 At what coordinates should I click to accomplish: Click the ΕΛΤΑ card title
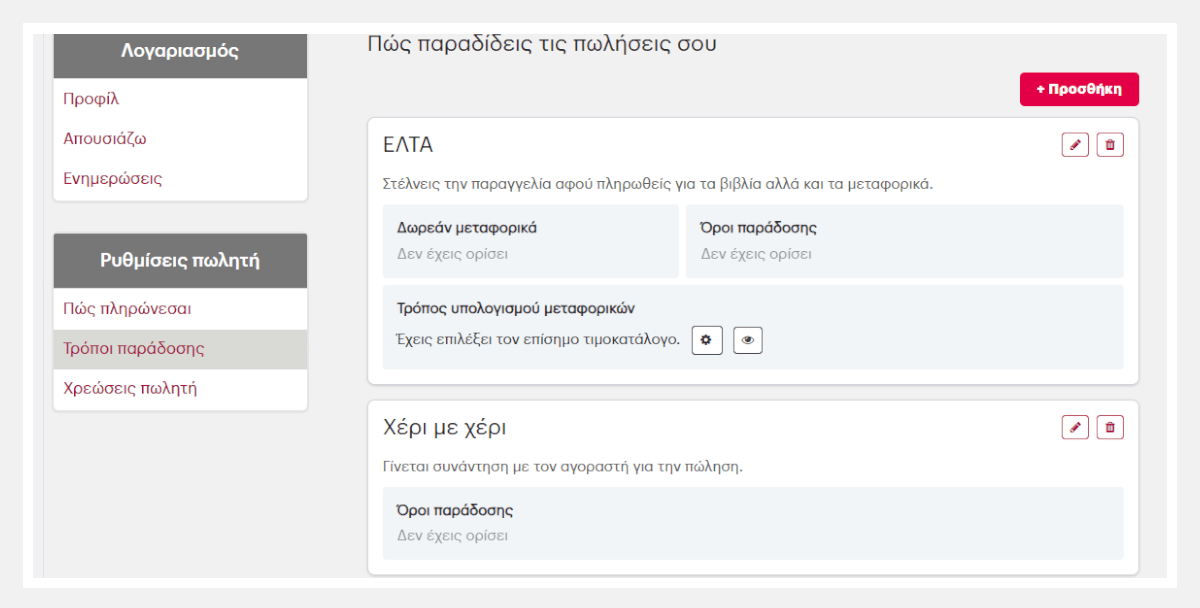[408, 145]
